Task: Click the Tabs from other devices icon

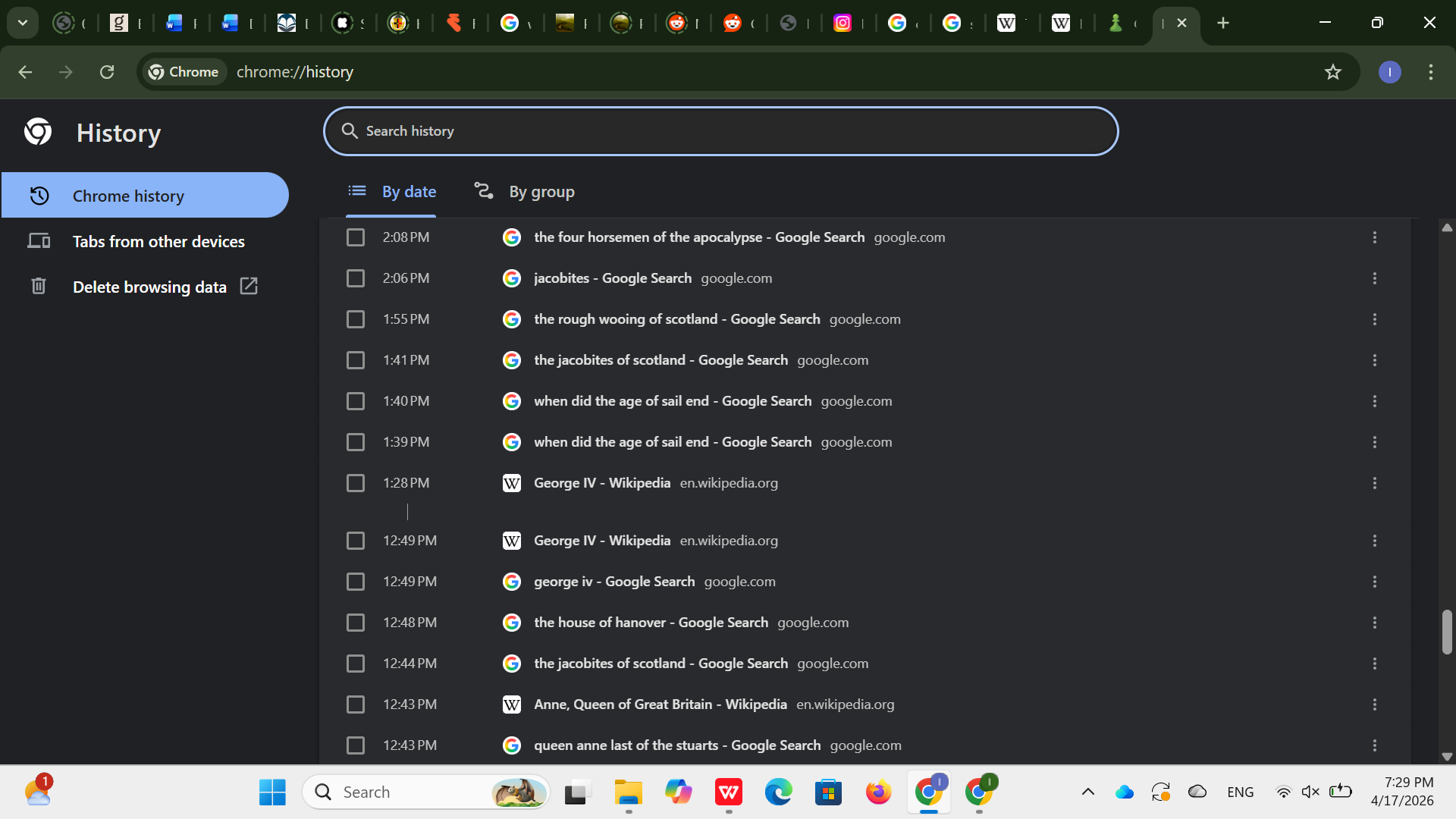Action: 39,241
